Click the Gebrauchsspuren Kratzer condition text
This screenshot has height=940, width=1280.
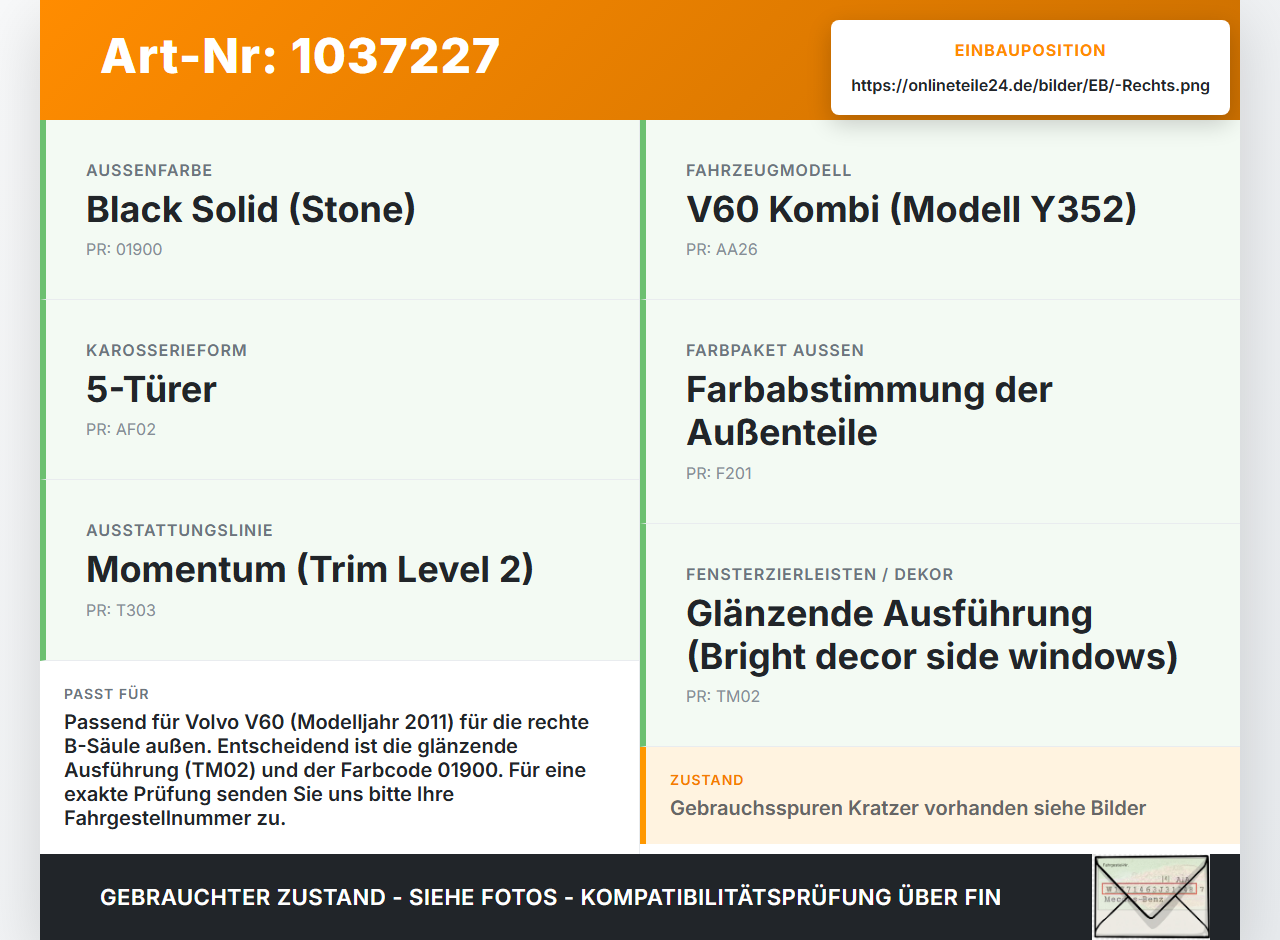pos(908,808)
